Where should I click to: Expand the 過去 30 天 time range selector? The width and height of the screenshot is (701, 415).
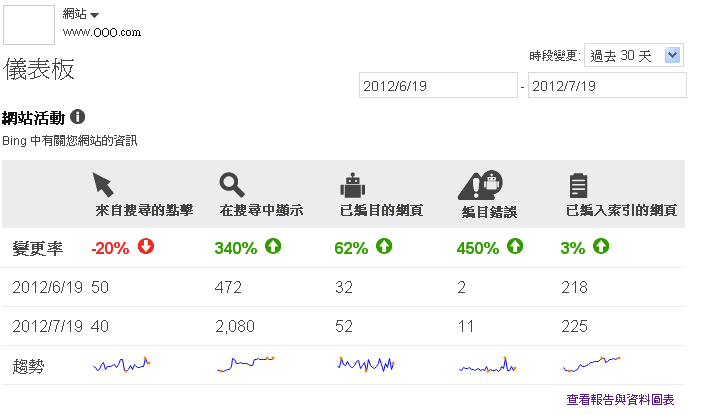635,56
